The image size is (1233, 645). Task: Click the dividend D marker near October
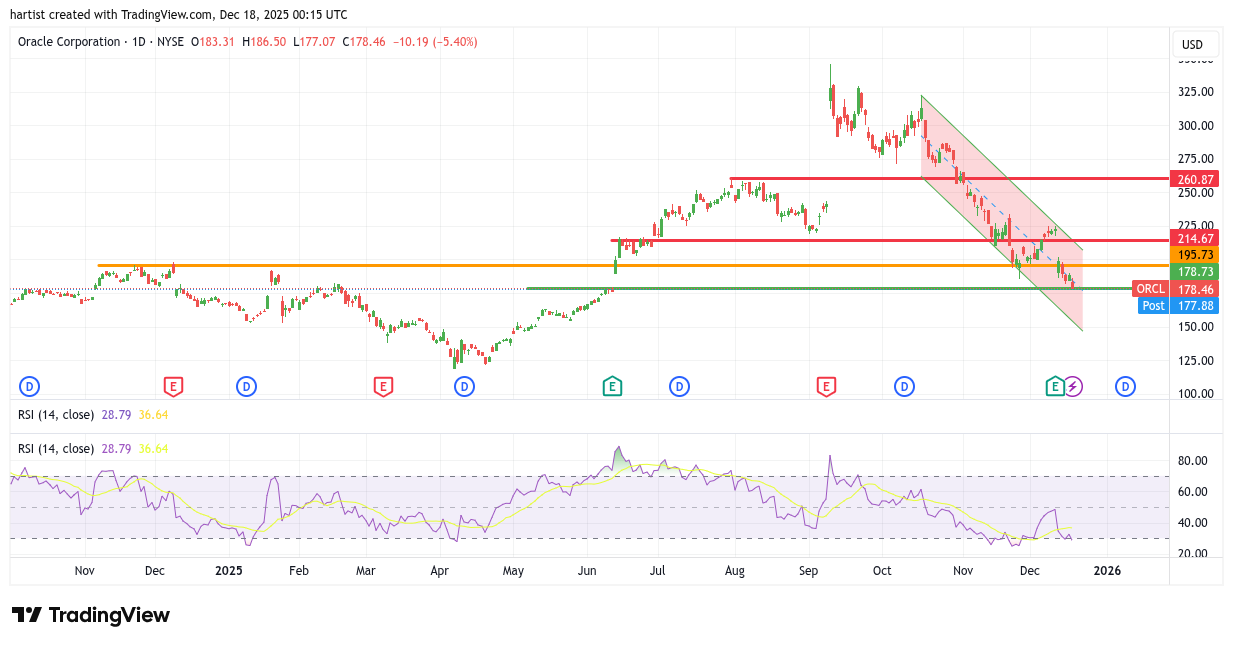pyautogui.click(x=905, y=386)
